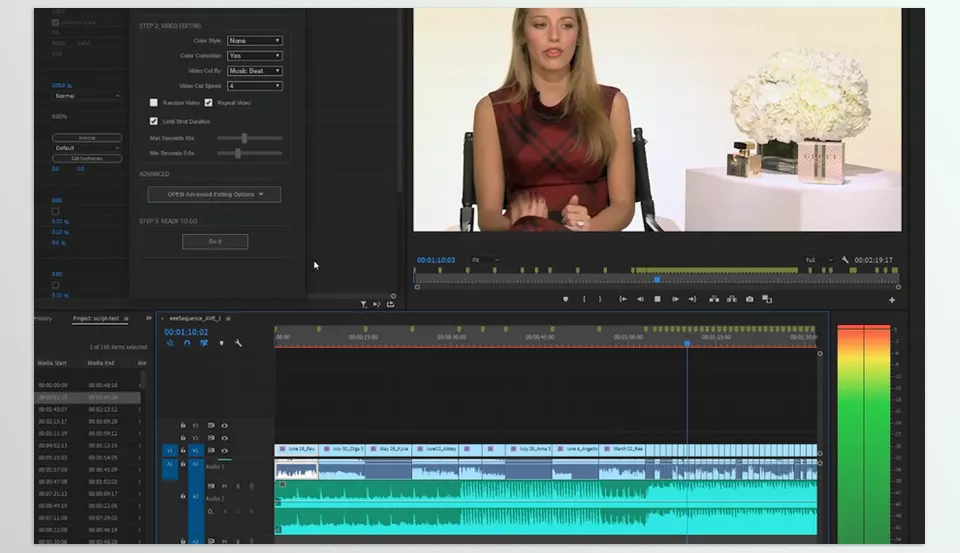Toggle lock on track V2
This screenshot has width=960, height=553.
tap(182, 438)
